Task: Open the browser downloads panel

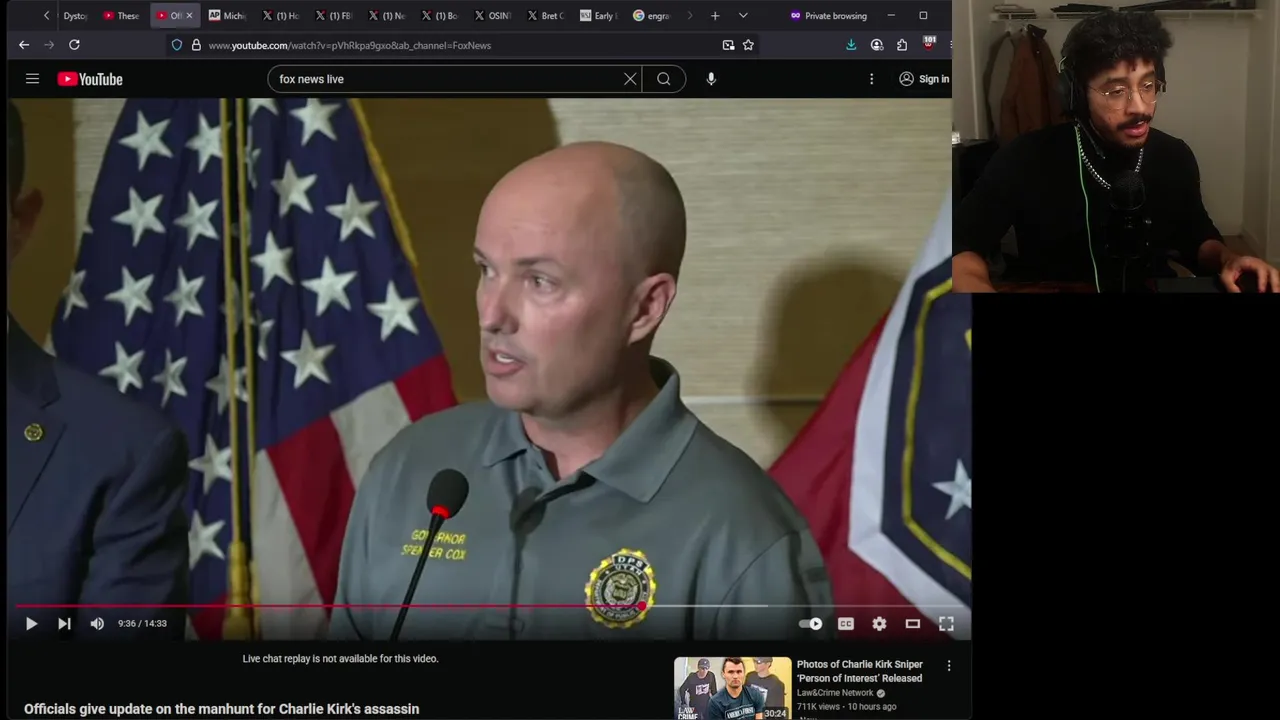Action: click(x=851, y=45)
